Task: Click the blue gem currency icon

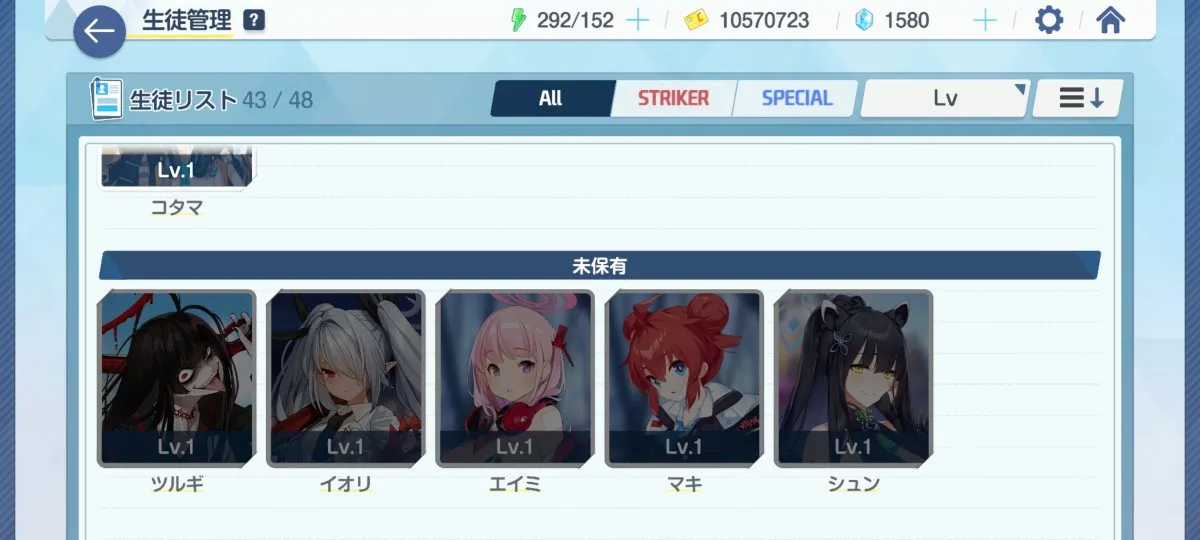Action: point(865,20)
